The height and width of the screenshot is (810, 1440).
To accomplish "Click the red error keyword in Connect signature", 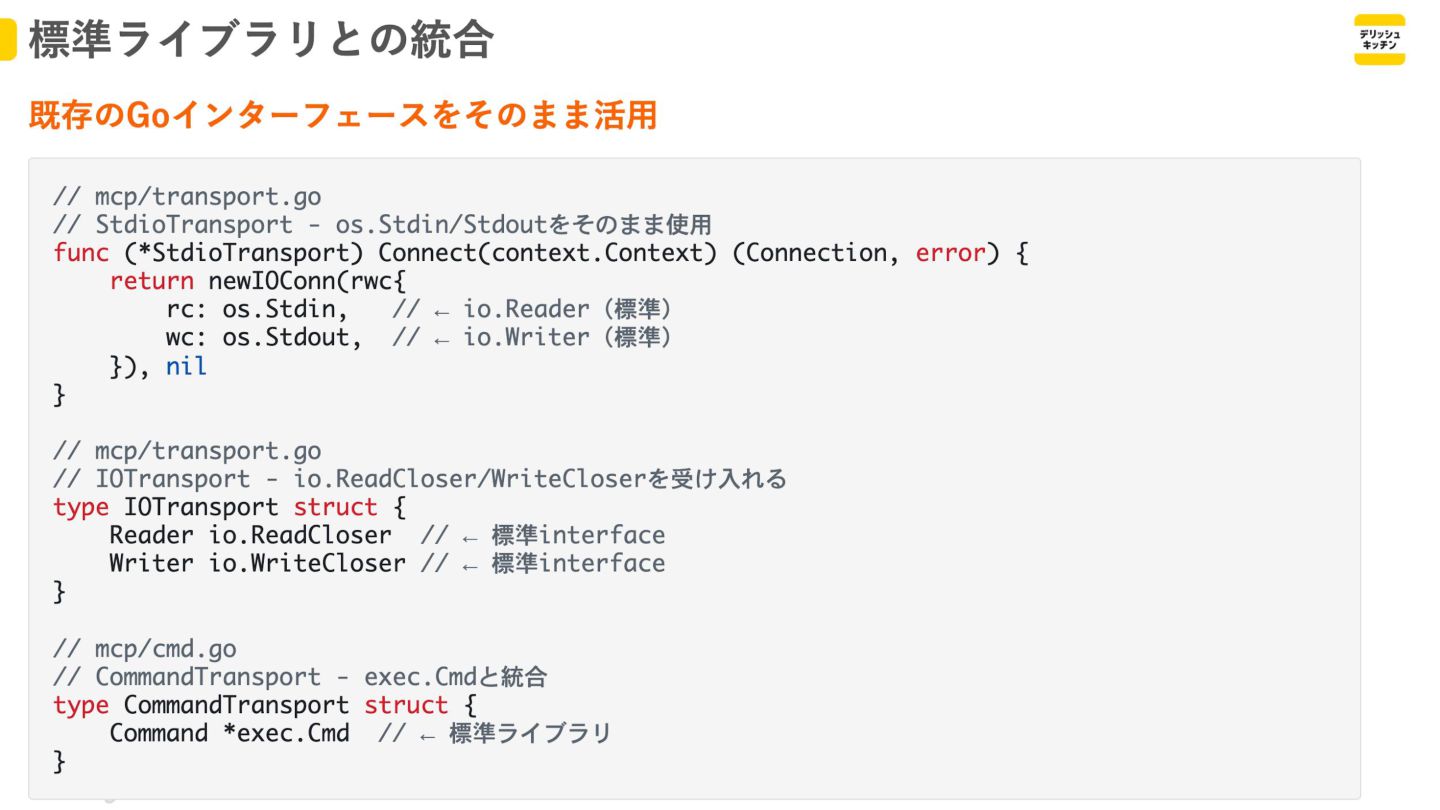I will pos(950,253).
